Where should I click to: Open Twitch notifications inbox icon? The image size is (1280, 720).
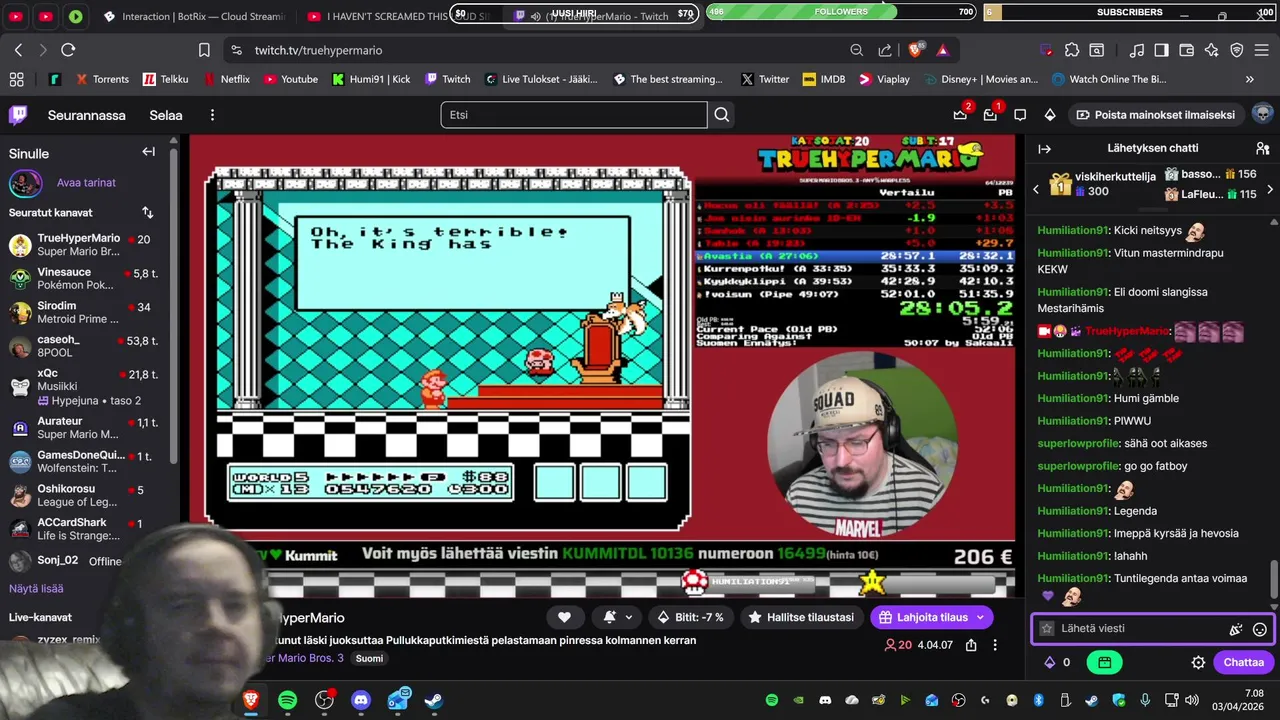(990, 115)
